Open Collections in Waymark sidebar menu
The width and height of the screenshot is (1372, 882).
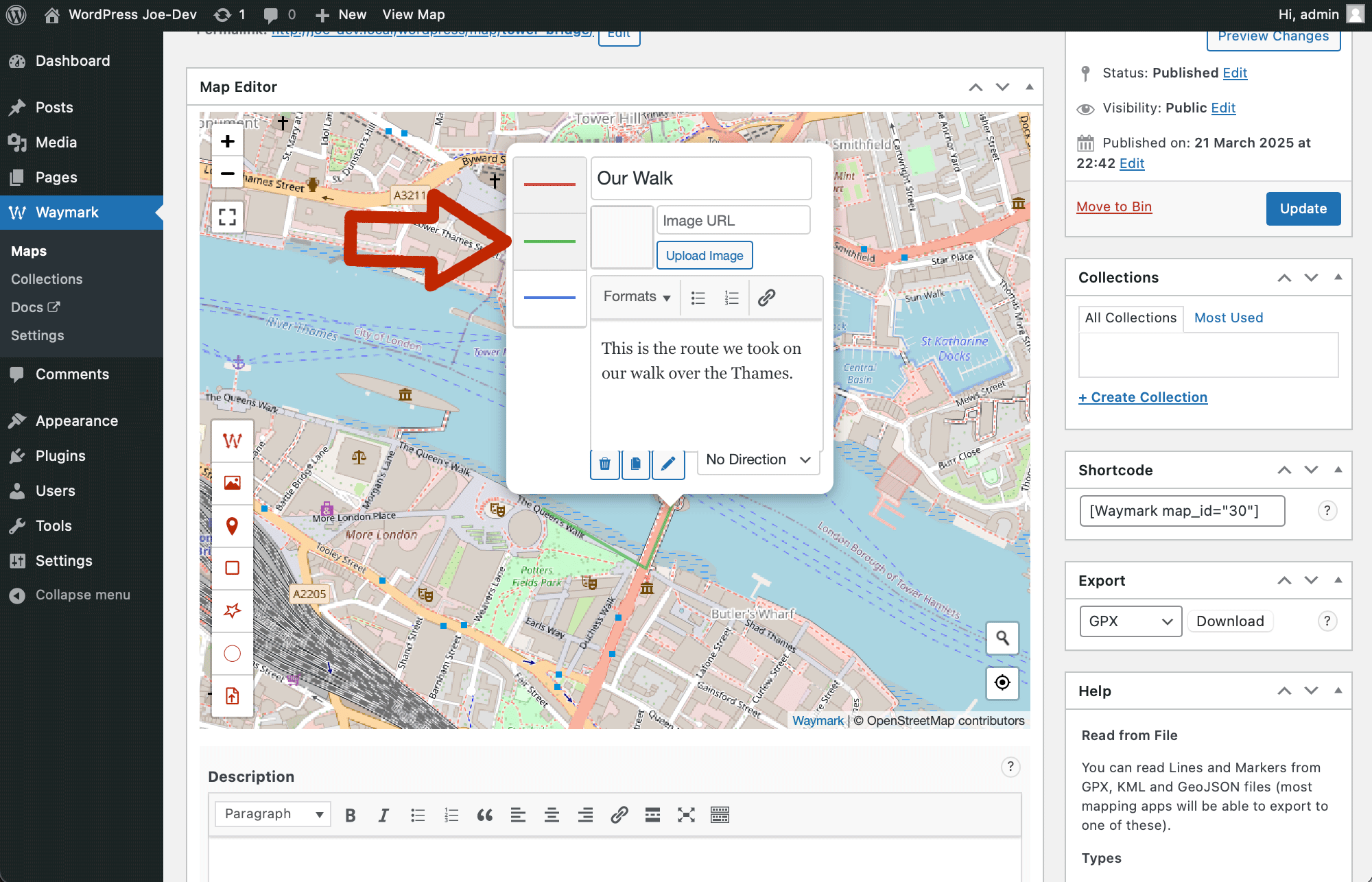point(47,279)
